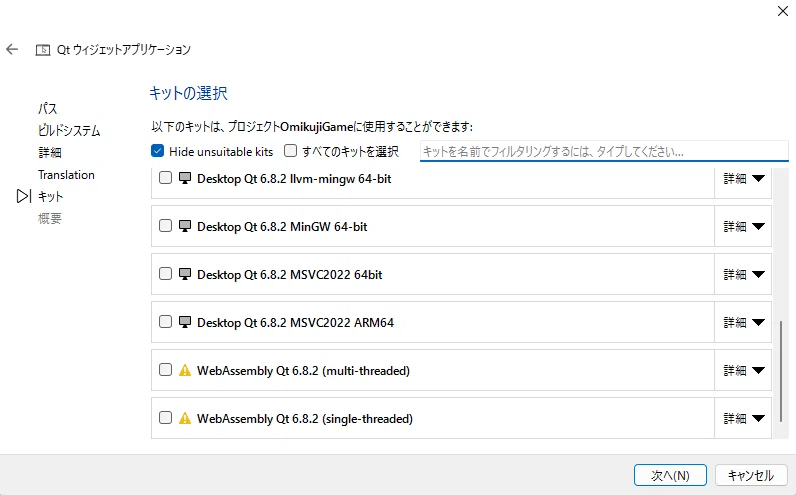
Task: Click the monitor icon for MSVC2022 64bit kit
Action: pyautogui.click(x=185, y=274)
